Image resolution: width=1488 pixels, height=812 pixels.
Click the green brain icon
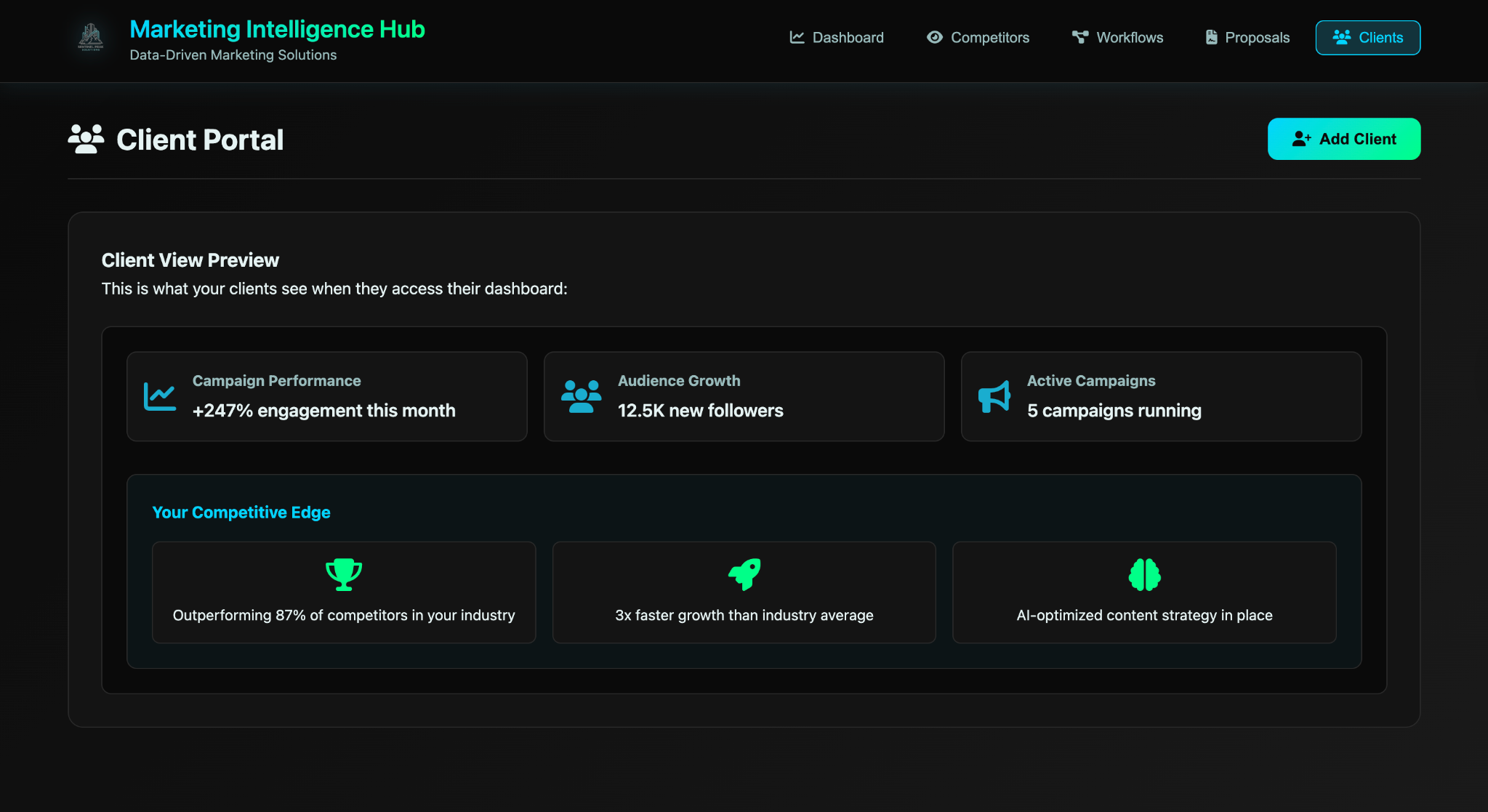pos(1144,574)
